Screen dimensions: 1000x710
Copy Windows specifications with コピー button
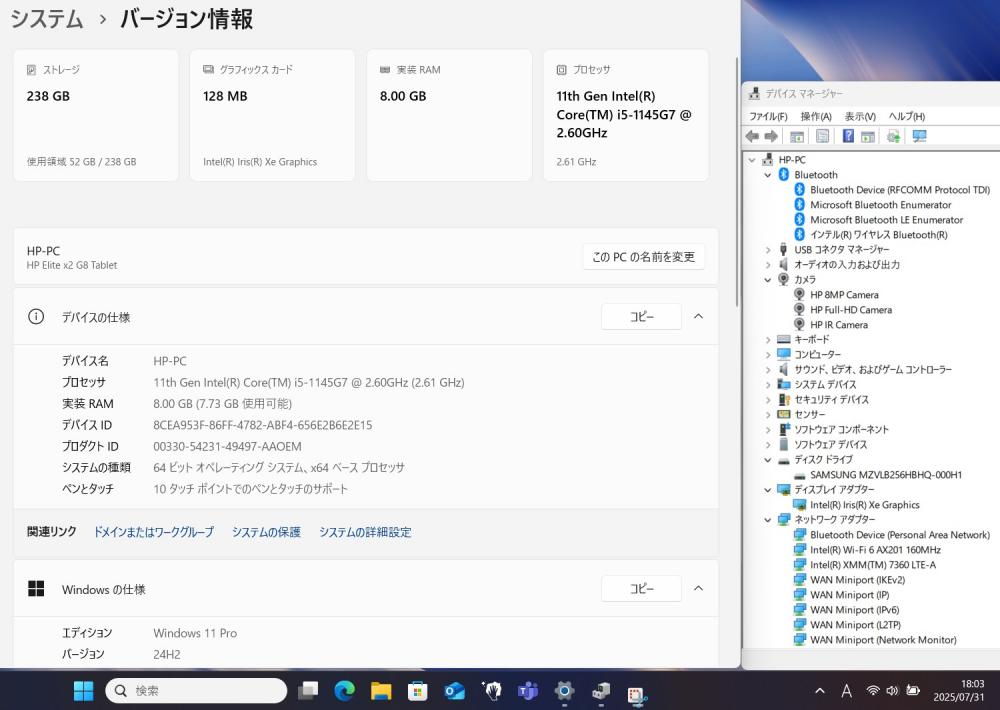(x=642, y=588)
